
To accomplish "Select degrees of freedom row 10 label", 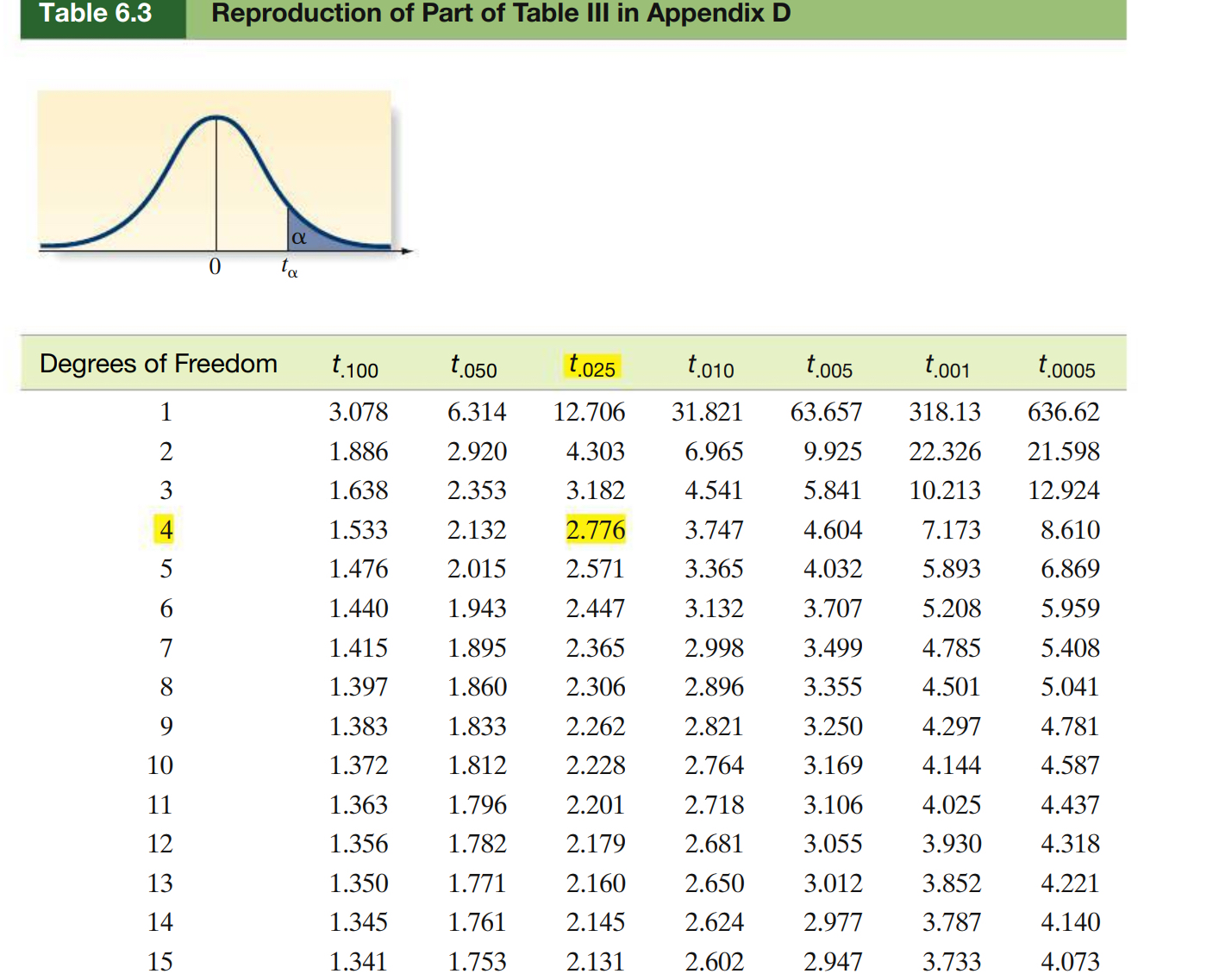I will tap(160, 765).
